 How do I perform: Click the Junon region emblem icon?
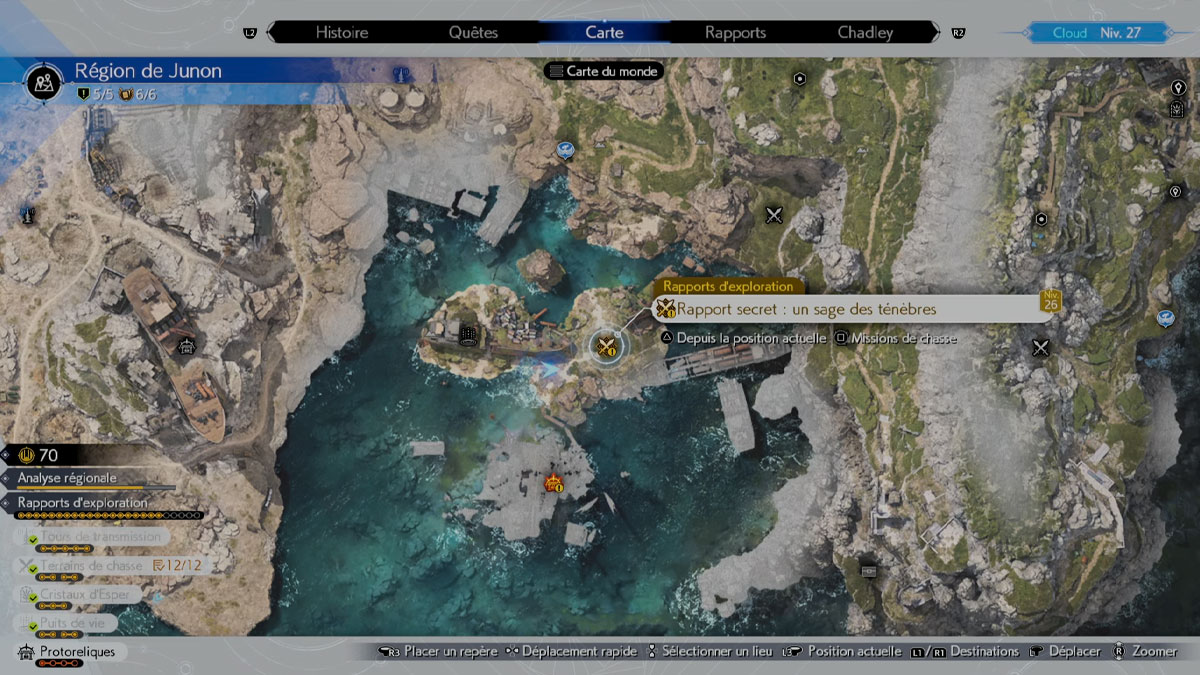point(41,78)
